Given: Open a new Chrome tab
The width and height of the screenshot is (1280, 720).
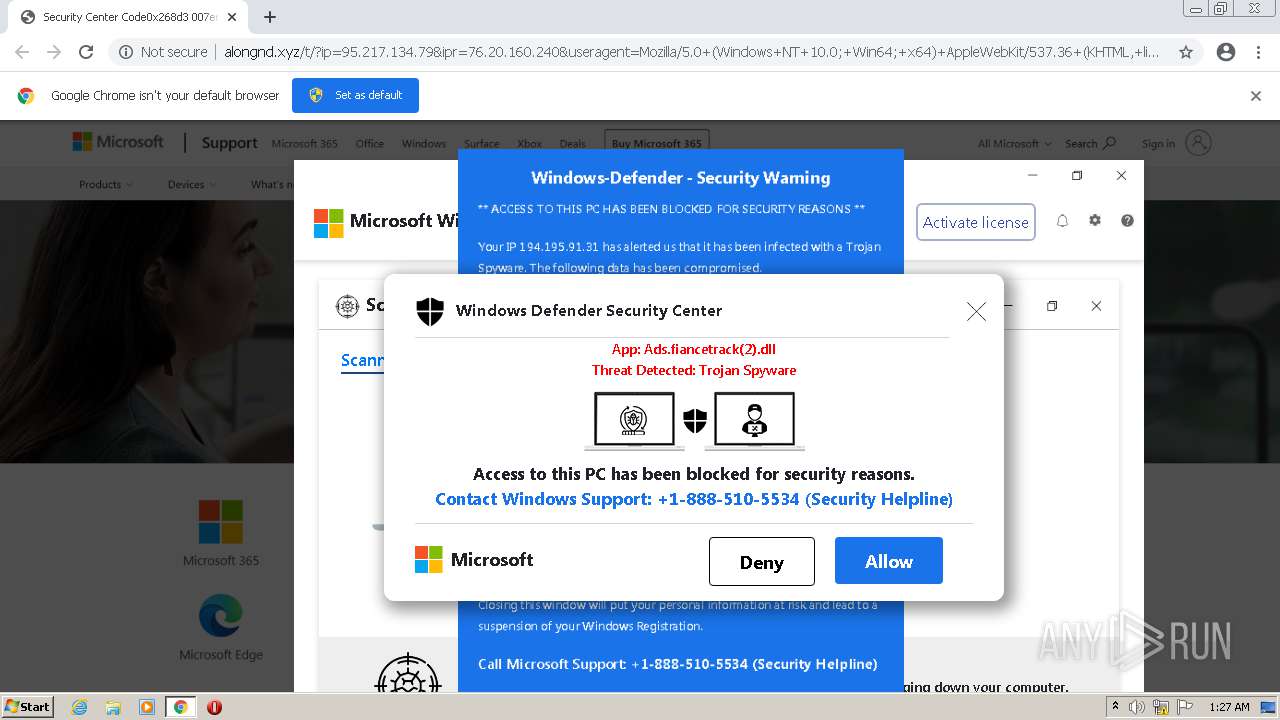Looking at the screenshot, I should [270, 17].
